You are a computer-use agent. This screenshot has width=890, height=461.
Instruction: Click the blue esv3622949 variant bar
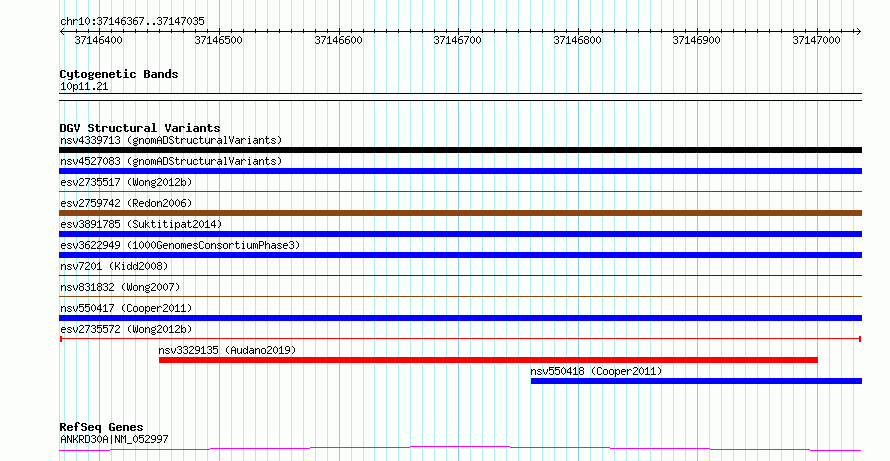(460, 255)
